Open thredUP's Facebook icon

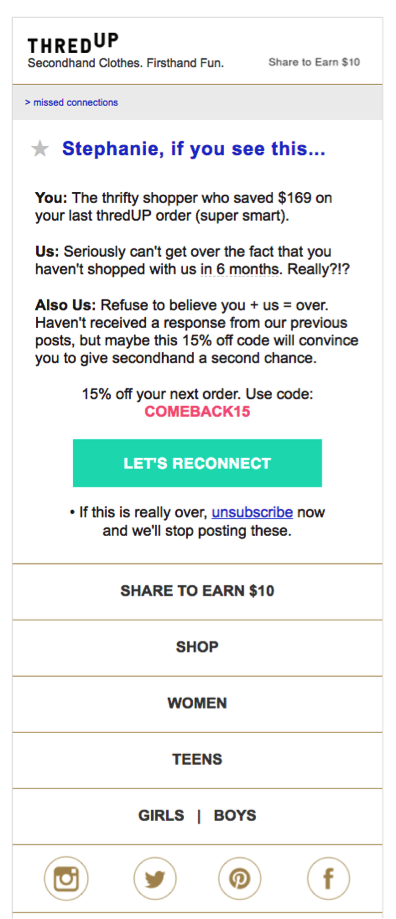[328, 879]
